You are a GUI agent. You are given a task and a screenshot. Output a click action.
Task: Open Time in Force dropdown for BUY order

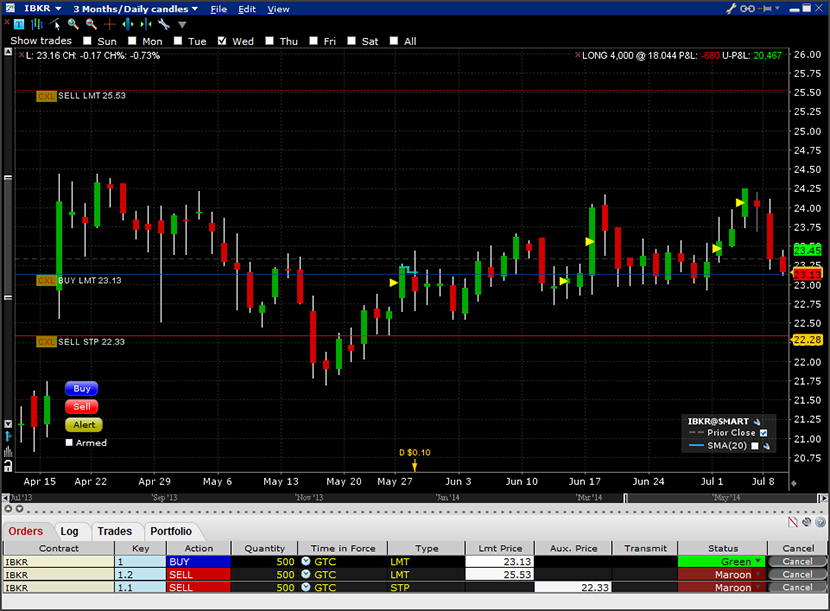tap(306, 562)
